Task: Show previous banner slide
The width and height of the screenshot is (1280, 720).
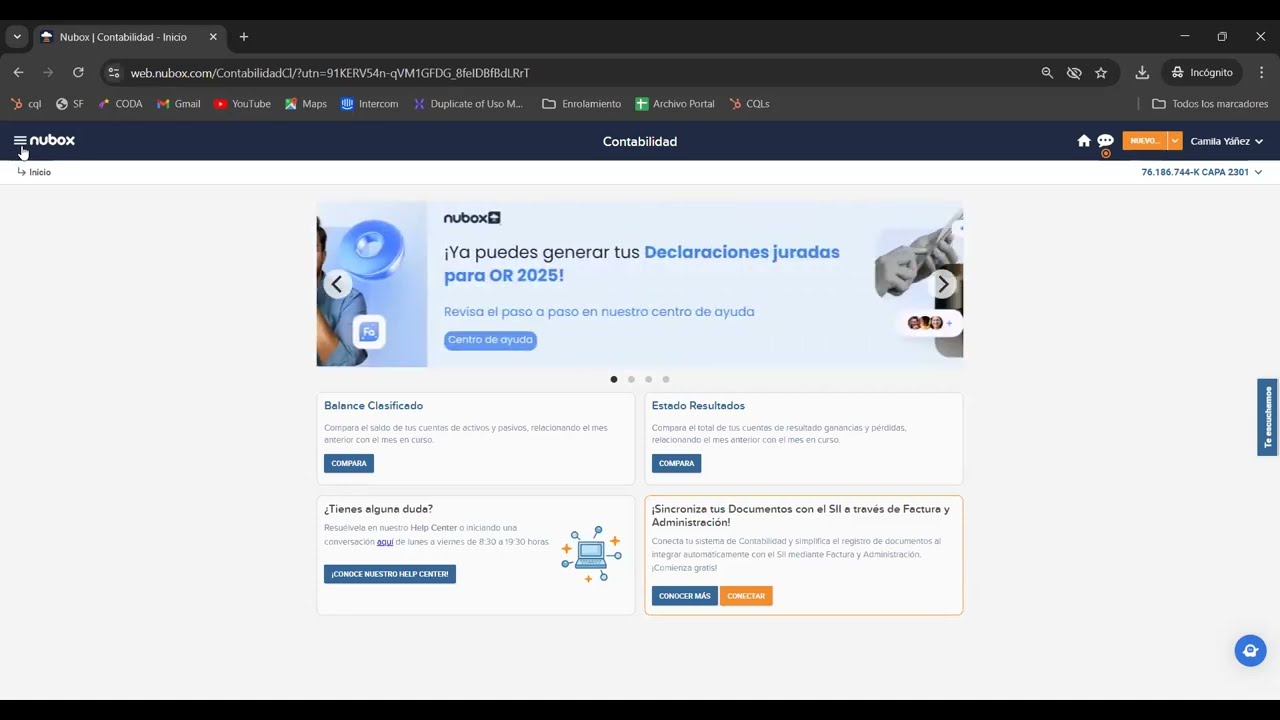Action: [337, 284]
